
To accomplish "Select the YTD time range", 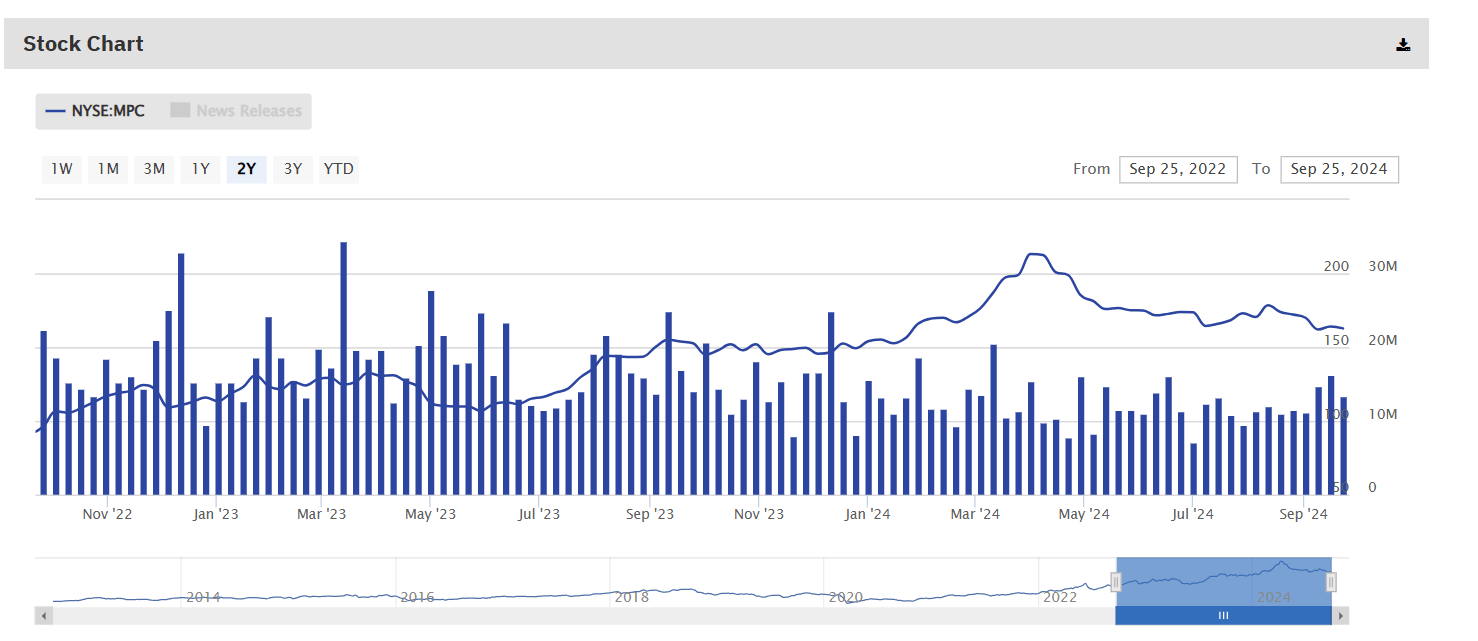I will [338, 169].
